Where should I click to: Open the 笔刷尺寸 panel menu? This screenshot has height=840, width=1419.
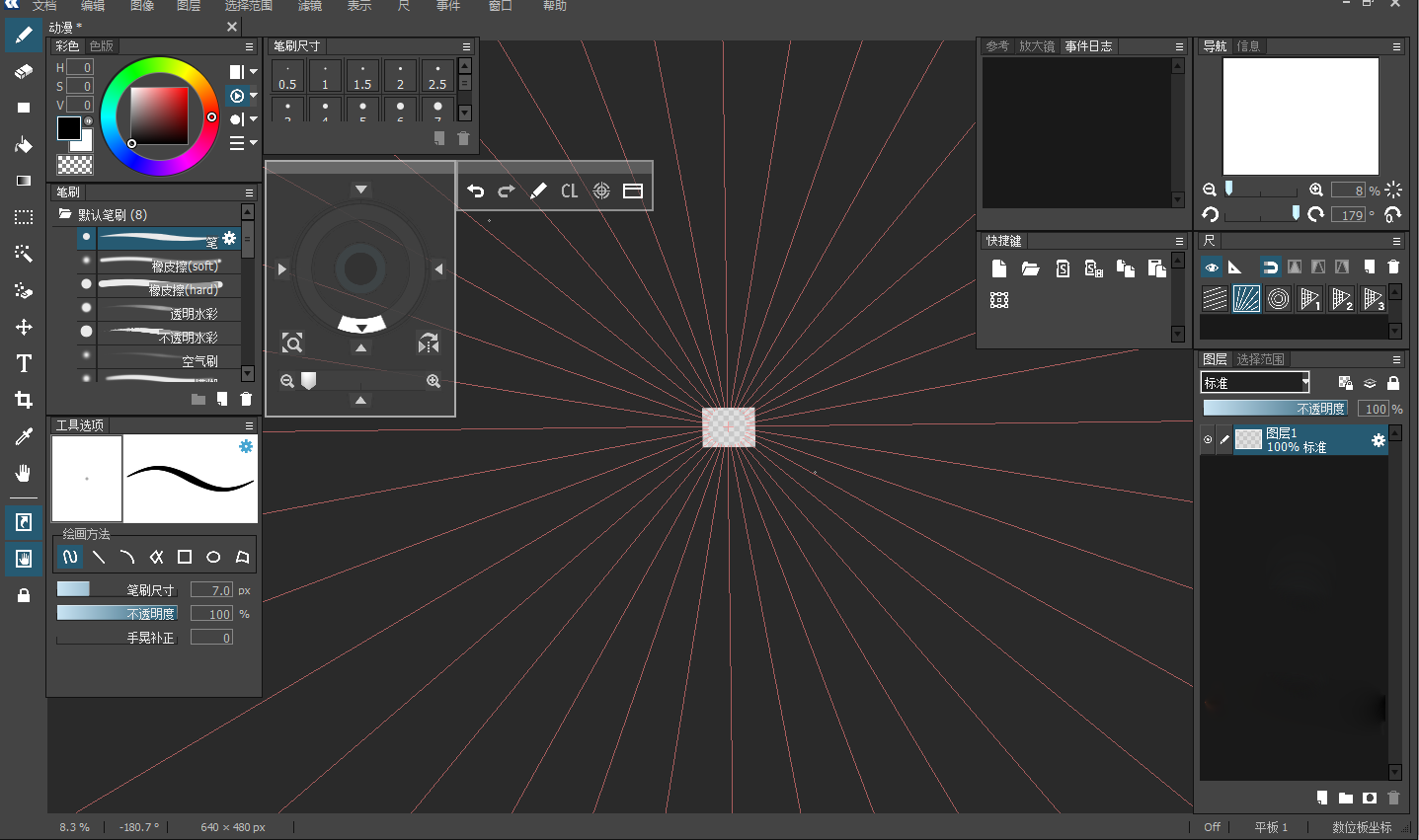click(466, 46)
